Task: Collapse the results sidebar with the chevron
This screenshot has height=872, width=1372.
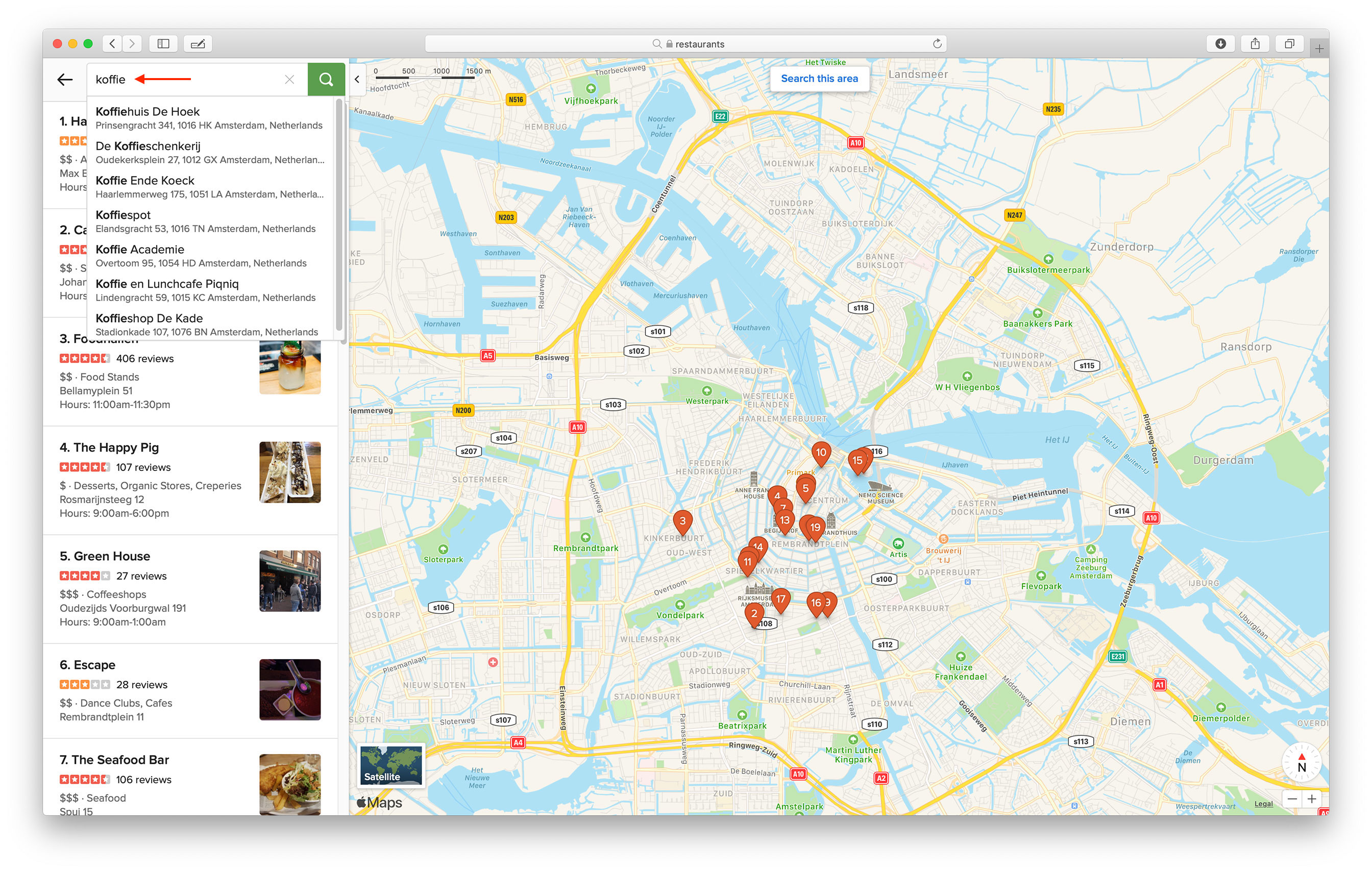Action: (x=357, y=79)
